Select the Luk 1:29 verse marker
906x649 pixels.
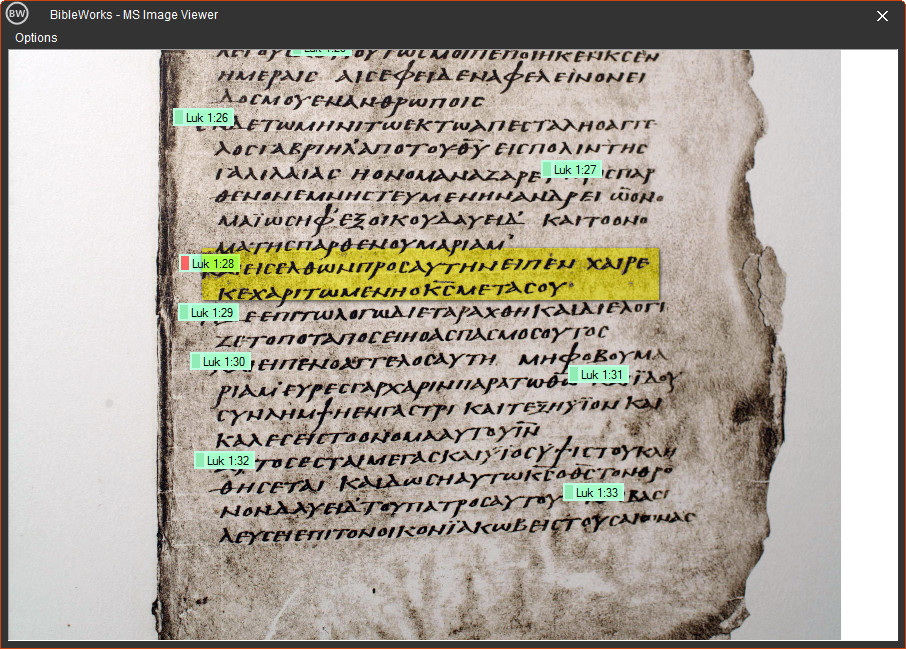click(x=208, y=313)
